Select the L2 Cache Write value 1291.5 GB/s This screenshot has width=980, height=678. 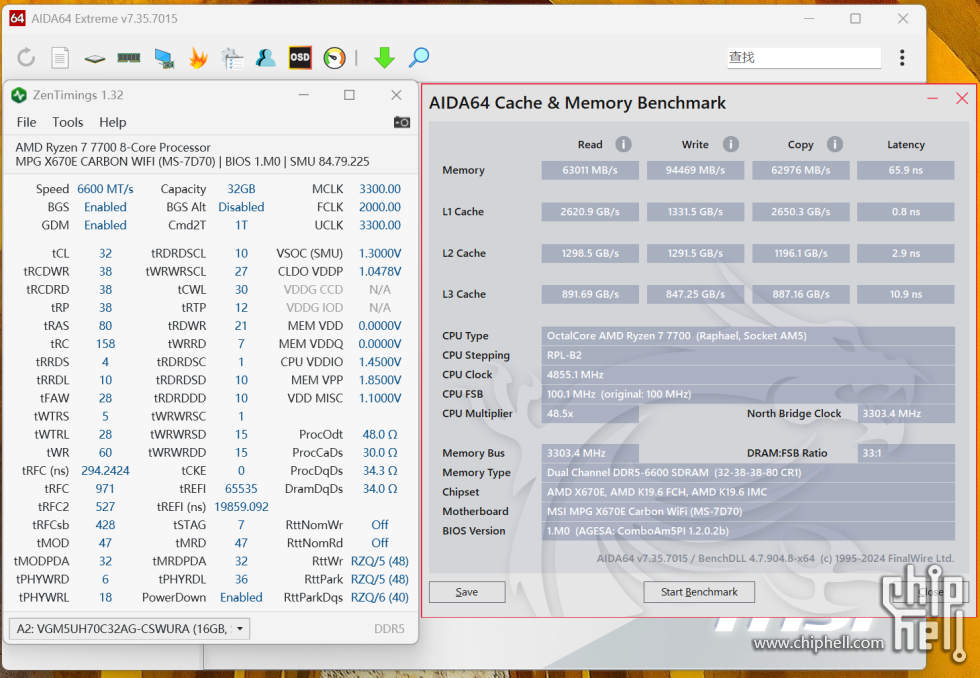(x=695, y=253)
